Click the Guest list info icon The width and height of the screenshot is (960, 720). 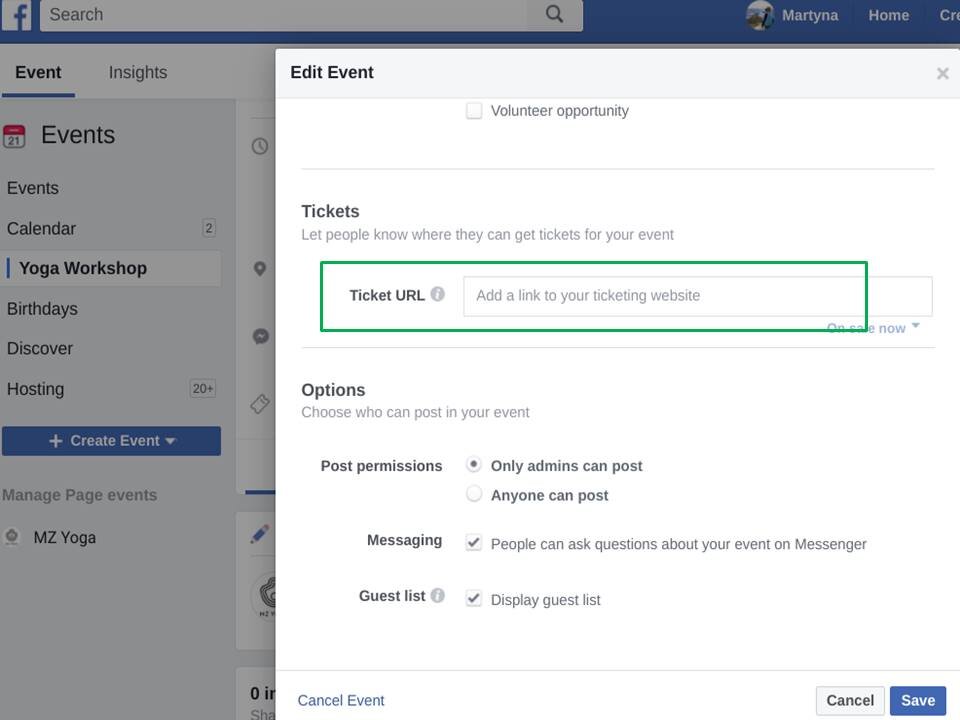[x=438, y=596]
